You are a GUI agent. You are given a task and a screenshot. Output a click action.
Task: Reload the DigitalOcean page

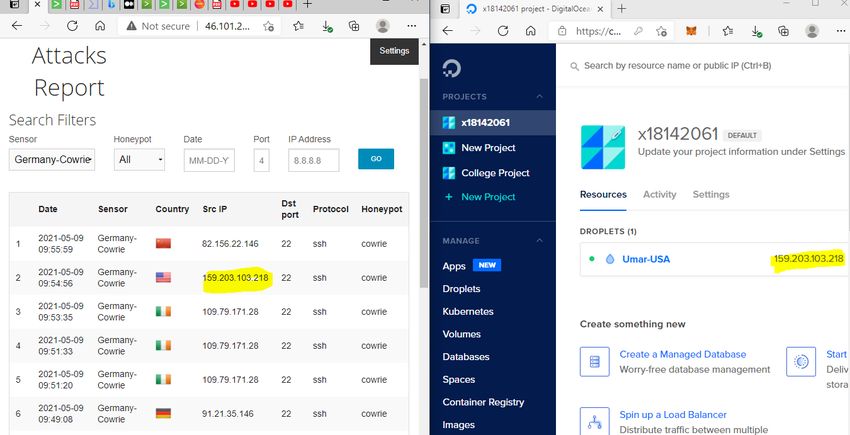coord(503,31)
